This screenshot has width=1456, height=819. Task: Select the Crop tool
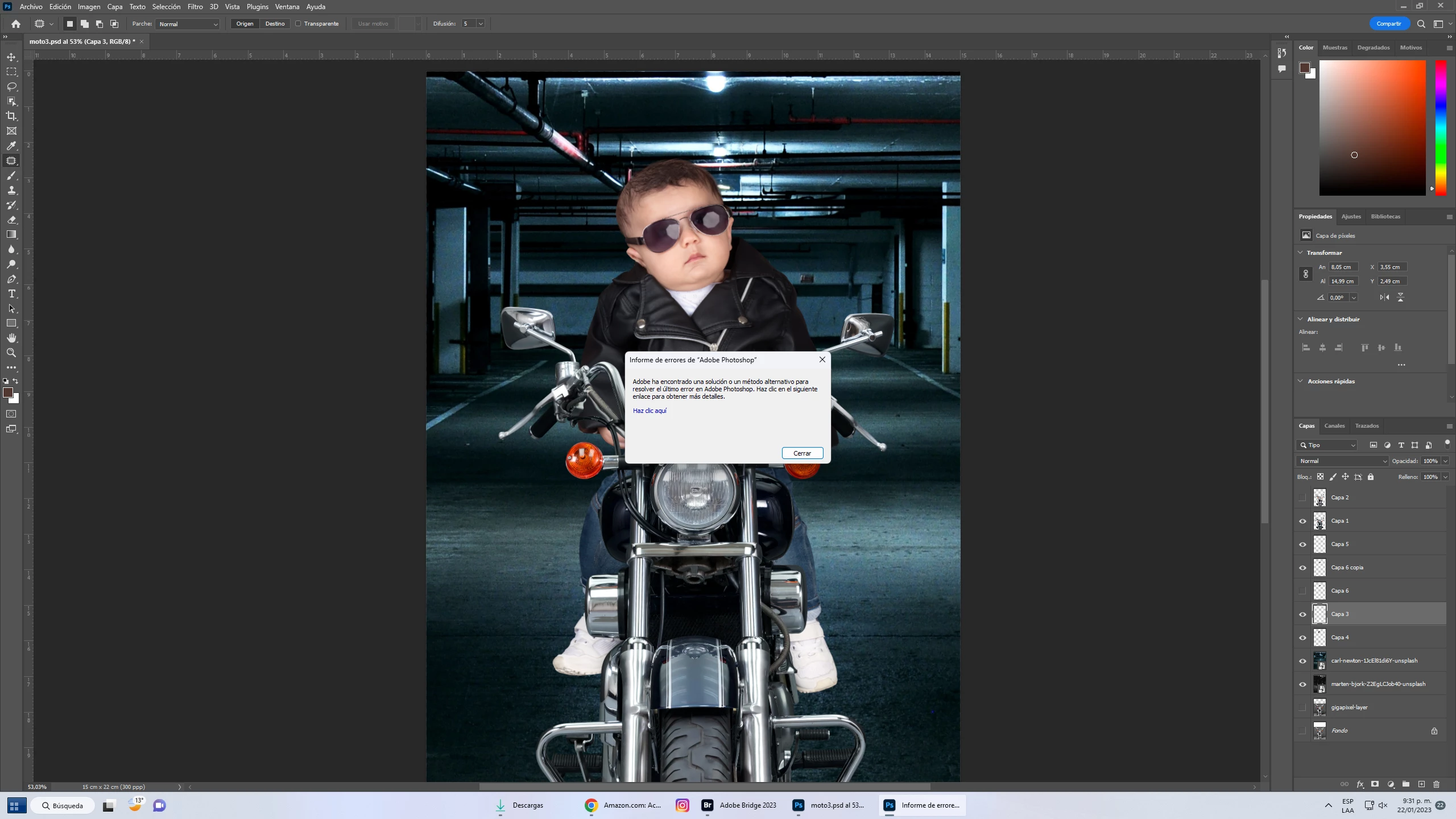(x=11, y=116)
